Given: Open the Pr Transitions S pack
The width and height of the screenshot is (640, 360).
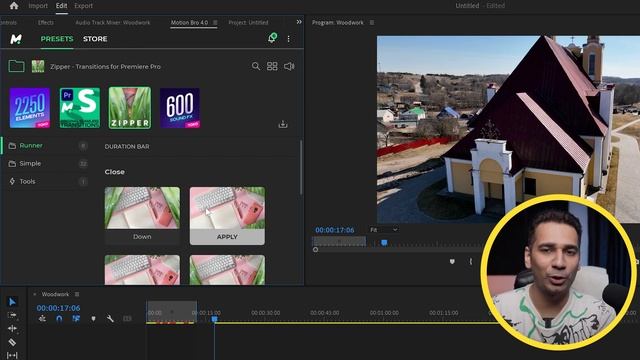Looking at the screenshot, I should [x=80, y=108].
